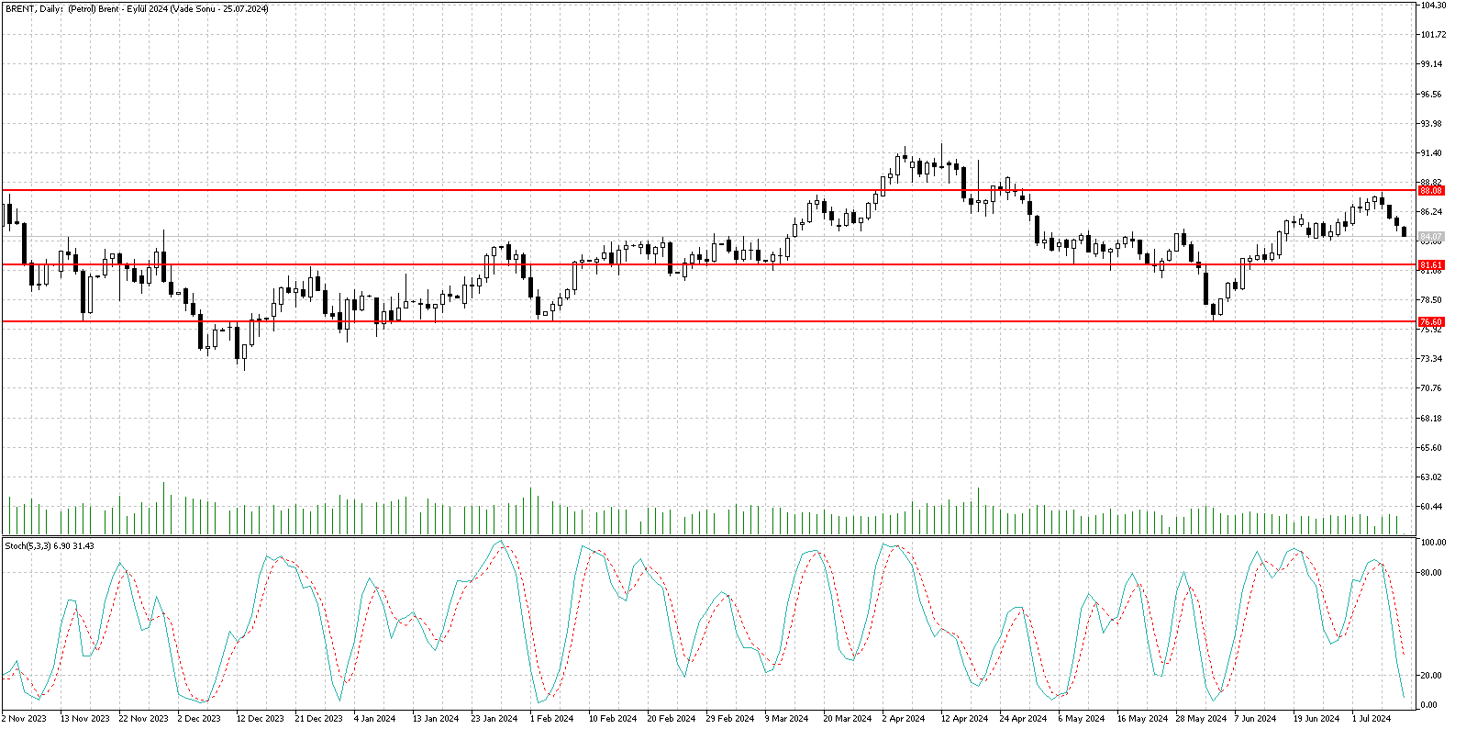The width and height of the screenshot is (1457, 734).
Task: Click the 28 May 2024 date label
Action: click(1200, 718)
